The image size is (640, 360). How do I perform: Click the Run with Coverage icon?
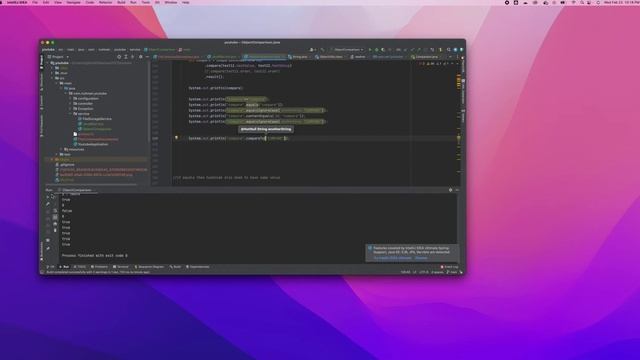pos(383,50)
